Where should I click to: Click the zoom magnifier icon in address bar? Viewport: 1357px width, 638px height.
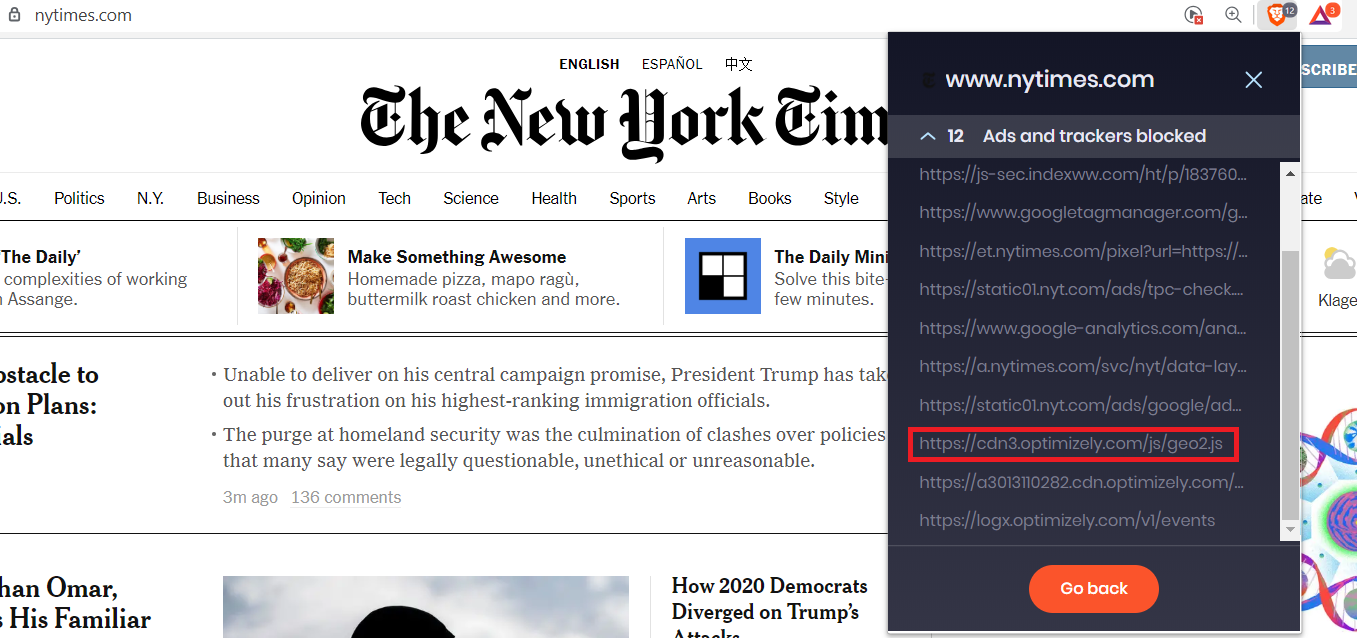1233,15
